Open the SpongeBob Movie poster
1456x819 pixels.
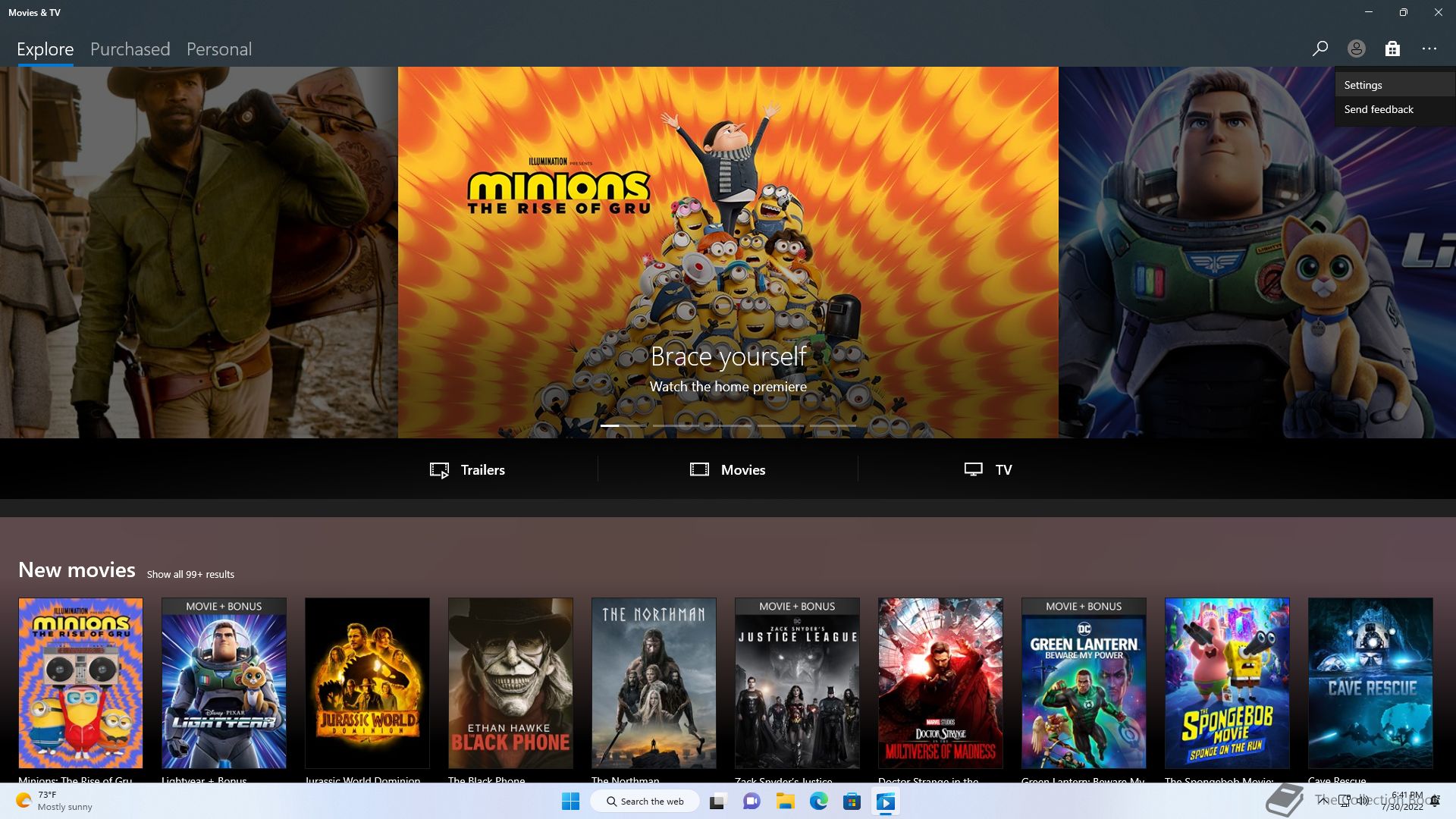(x=1227, y=683)
